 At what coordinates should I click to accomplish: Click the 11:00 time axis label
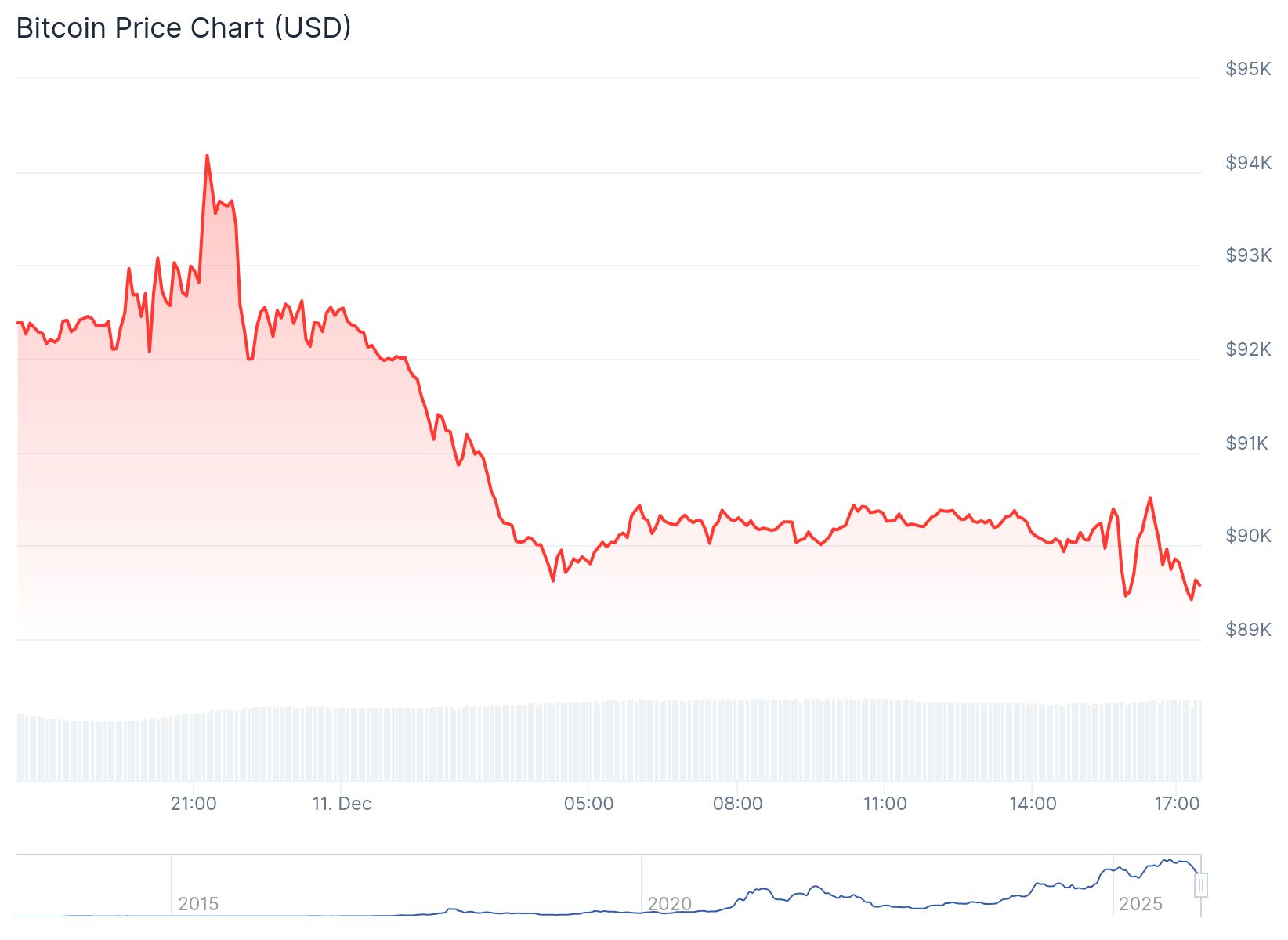[885, 804]
